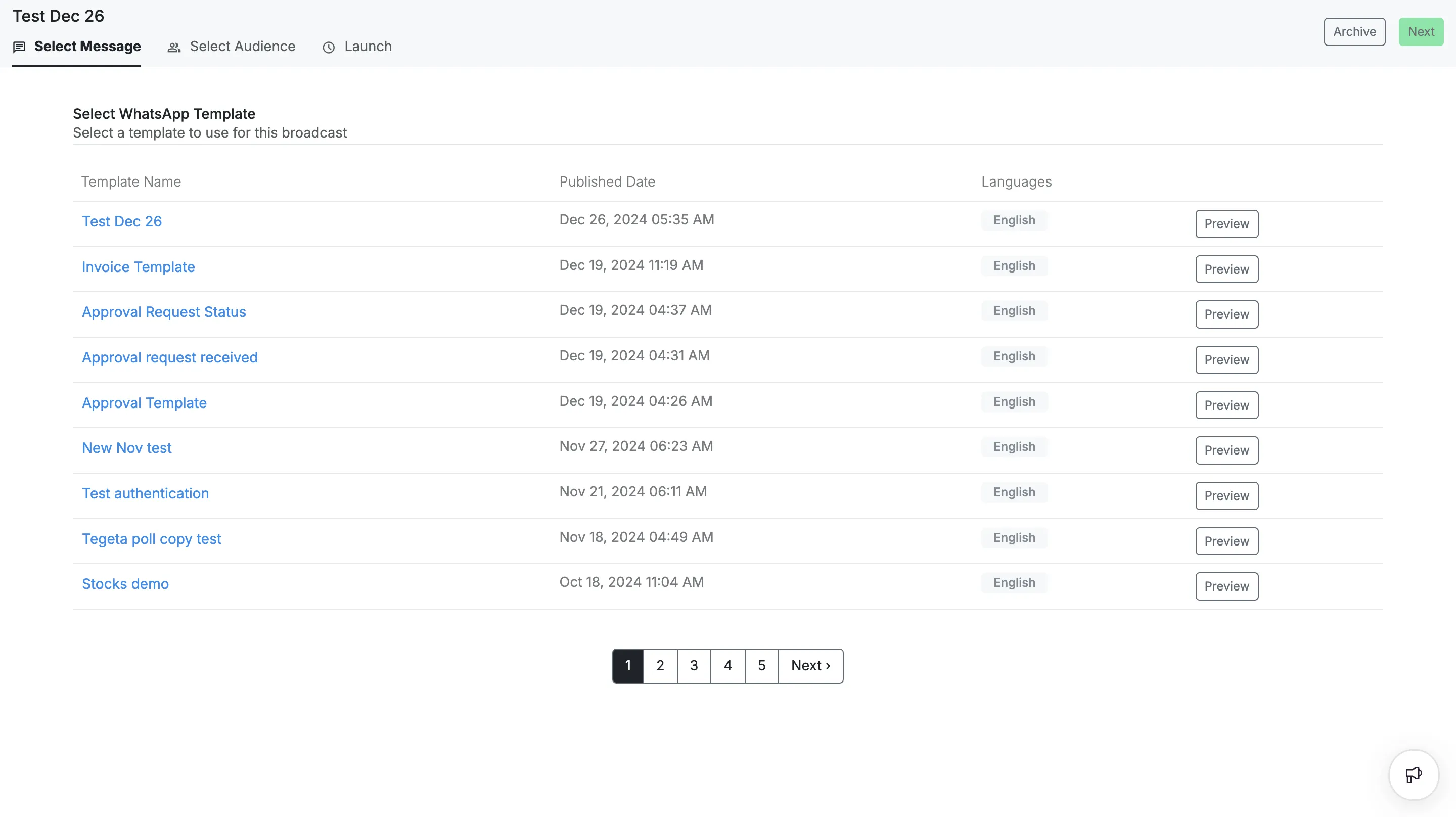
Task: Click the English tag for Invoice Template
Action: 1014,266
